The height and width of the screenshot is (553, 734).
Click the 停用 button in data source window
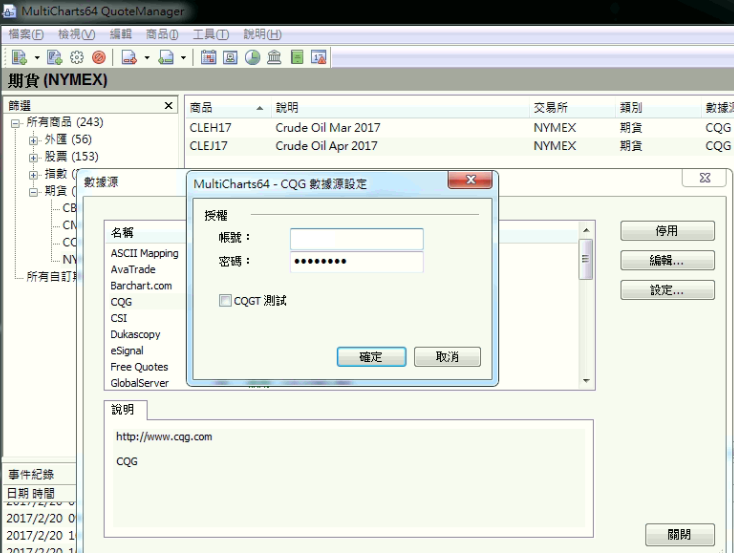pyautogui.click(x=668, y=231)
